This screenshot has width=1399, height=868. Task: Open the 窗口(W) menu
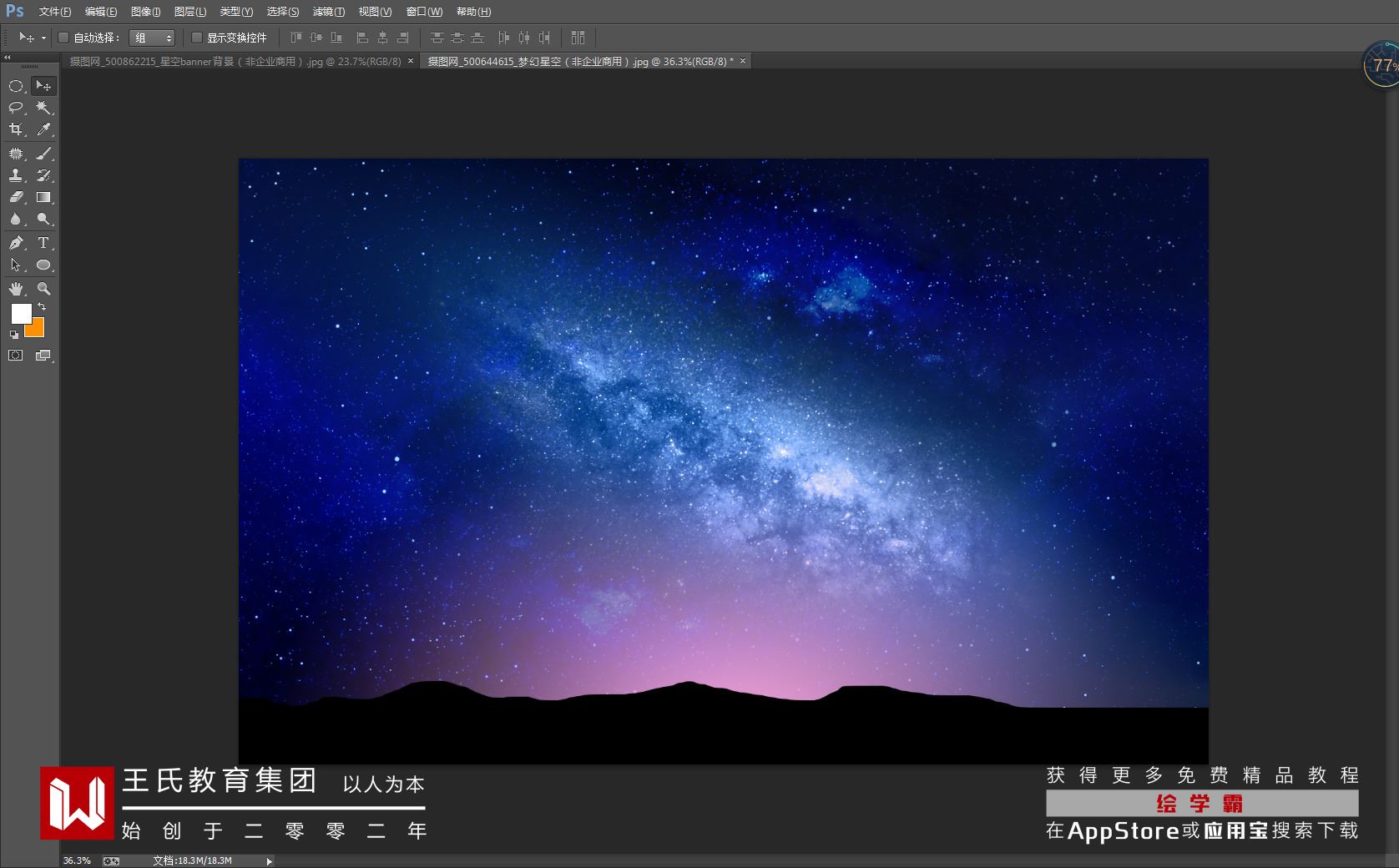[x=425, y=12]
